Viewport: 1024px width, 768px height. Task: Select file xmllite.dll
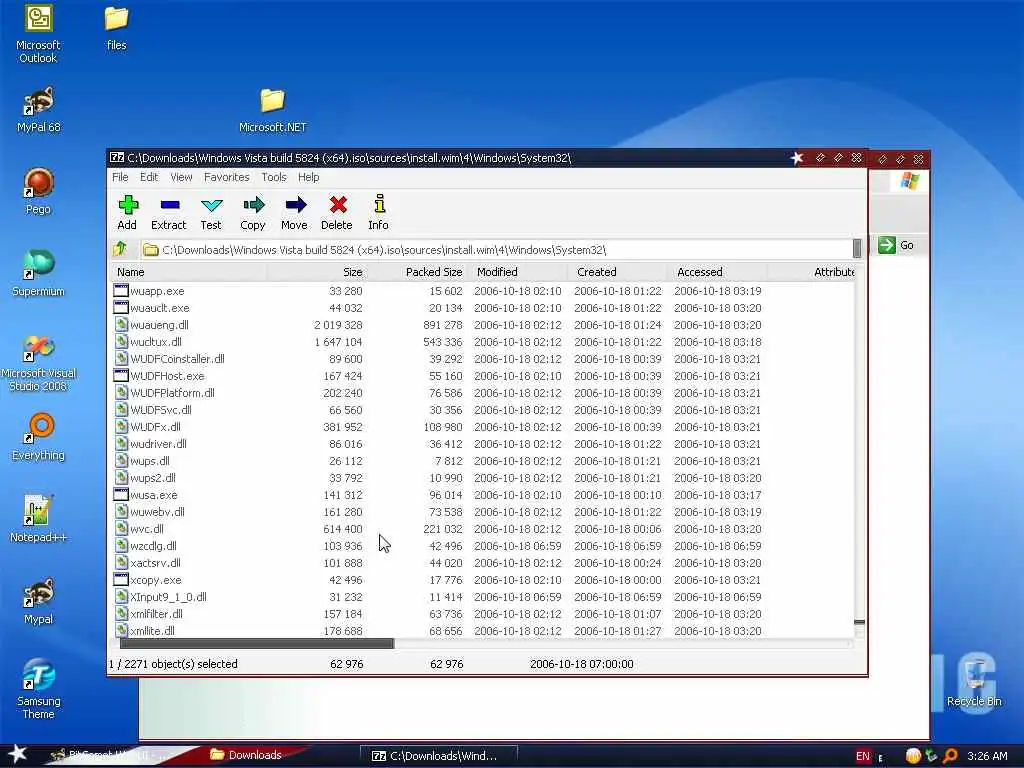click(152, 631)
